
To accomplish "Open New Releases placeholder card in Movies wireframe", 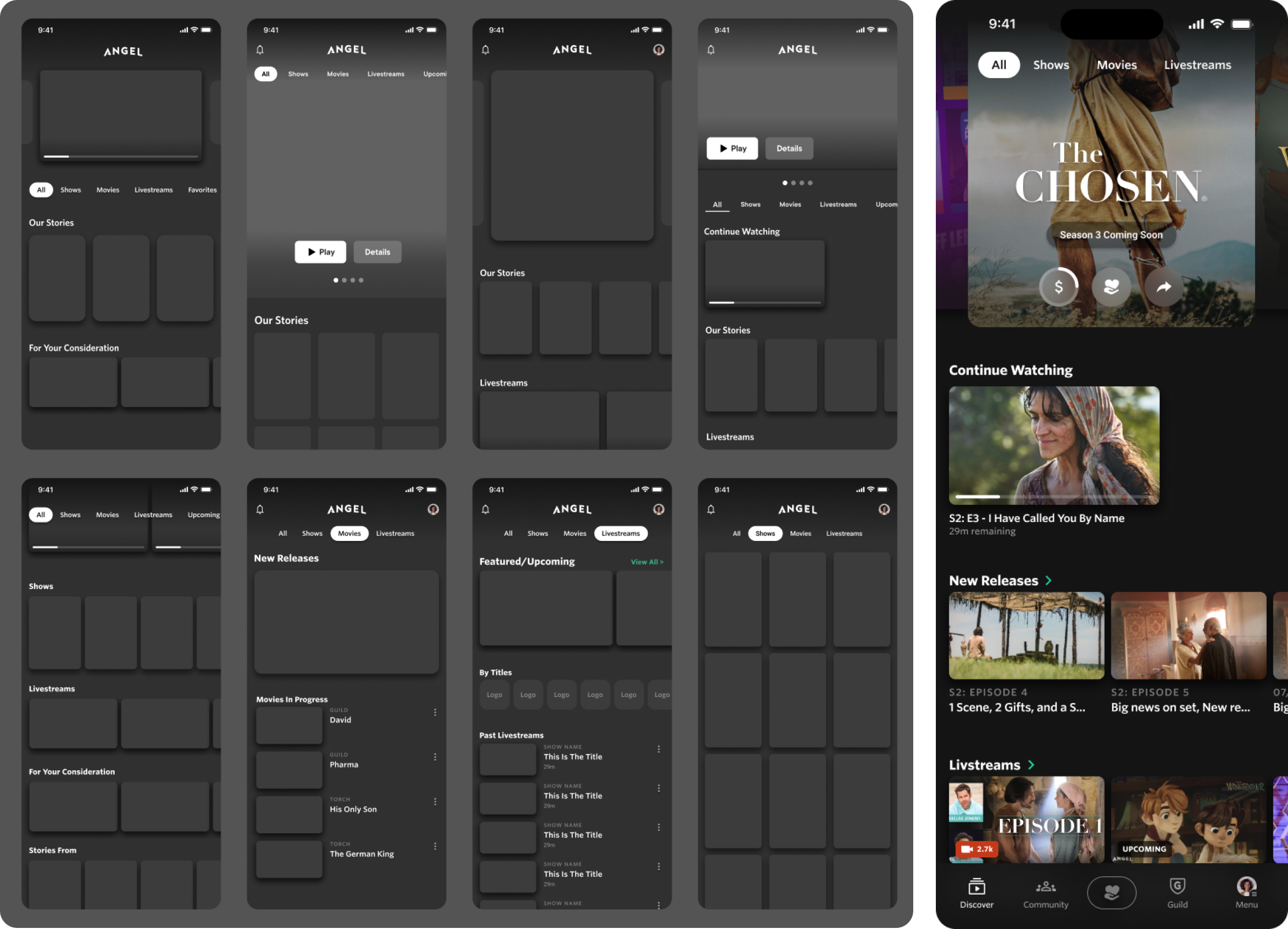I will (346, 622).
